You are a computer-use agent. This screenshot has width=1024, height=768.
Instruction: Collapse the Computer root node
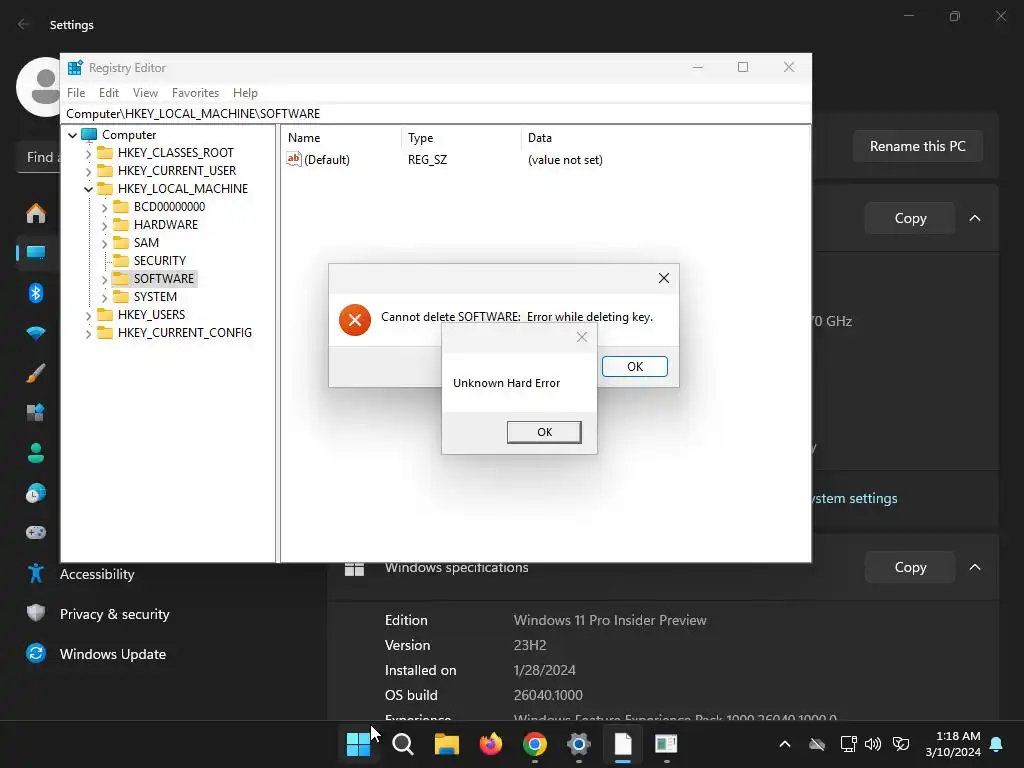pos(72,135)
